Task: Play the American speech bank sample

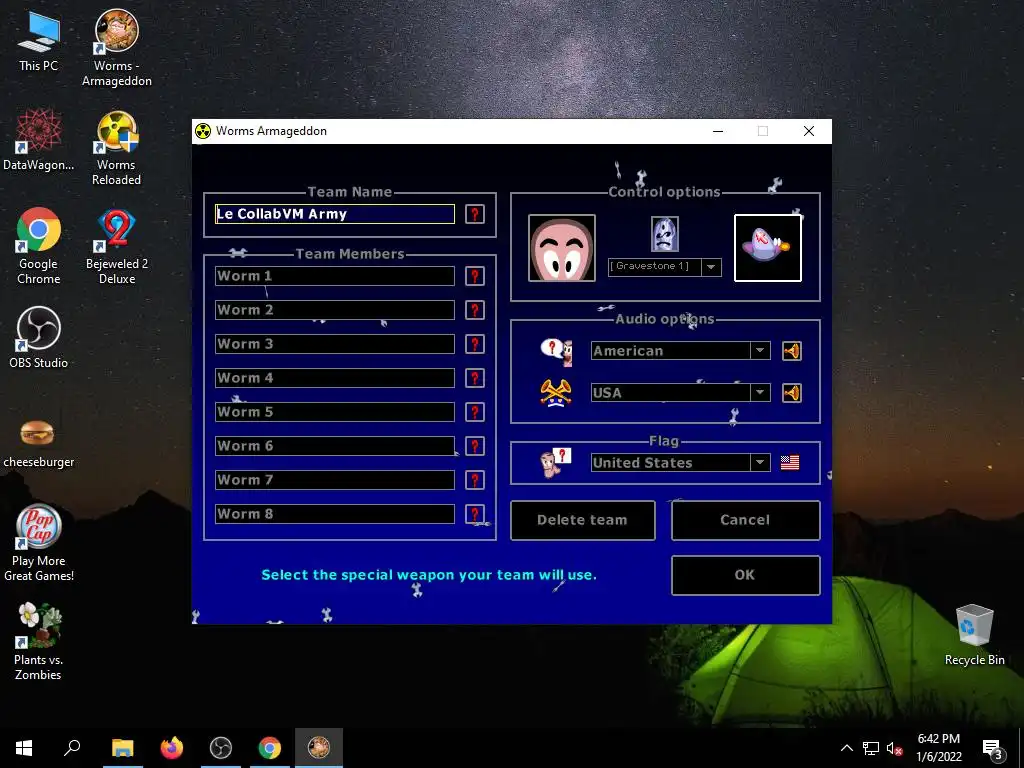Action: click(792, 351)
